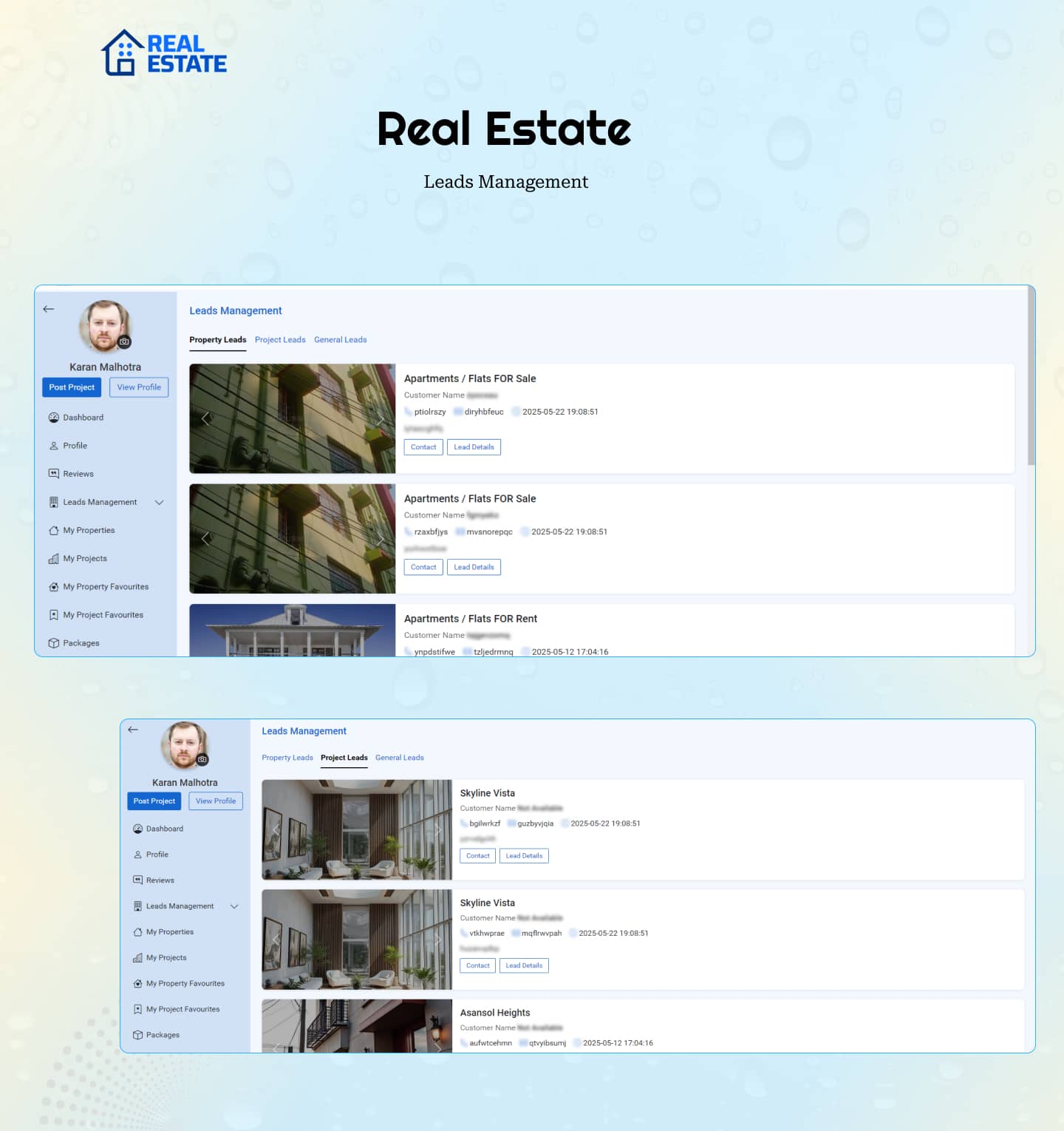Show previous image on second Flats FOR Sale card

(205, 538)
